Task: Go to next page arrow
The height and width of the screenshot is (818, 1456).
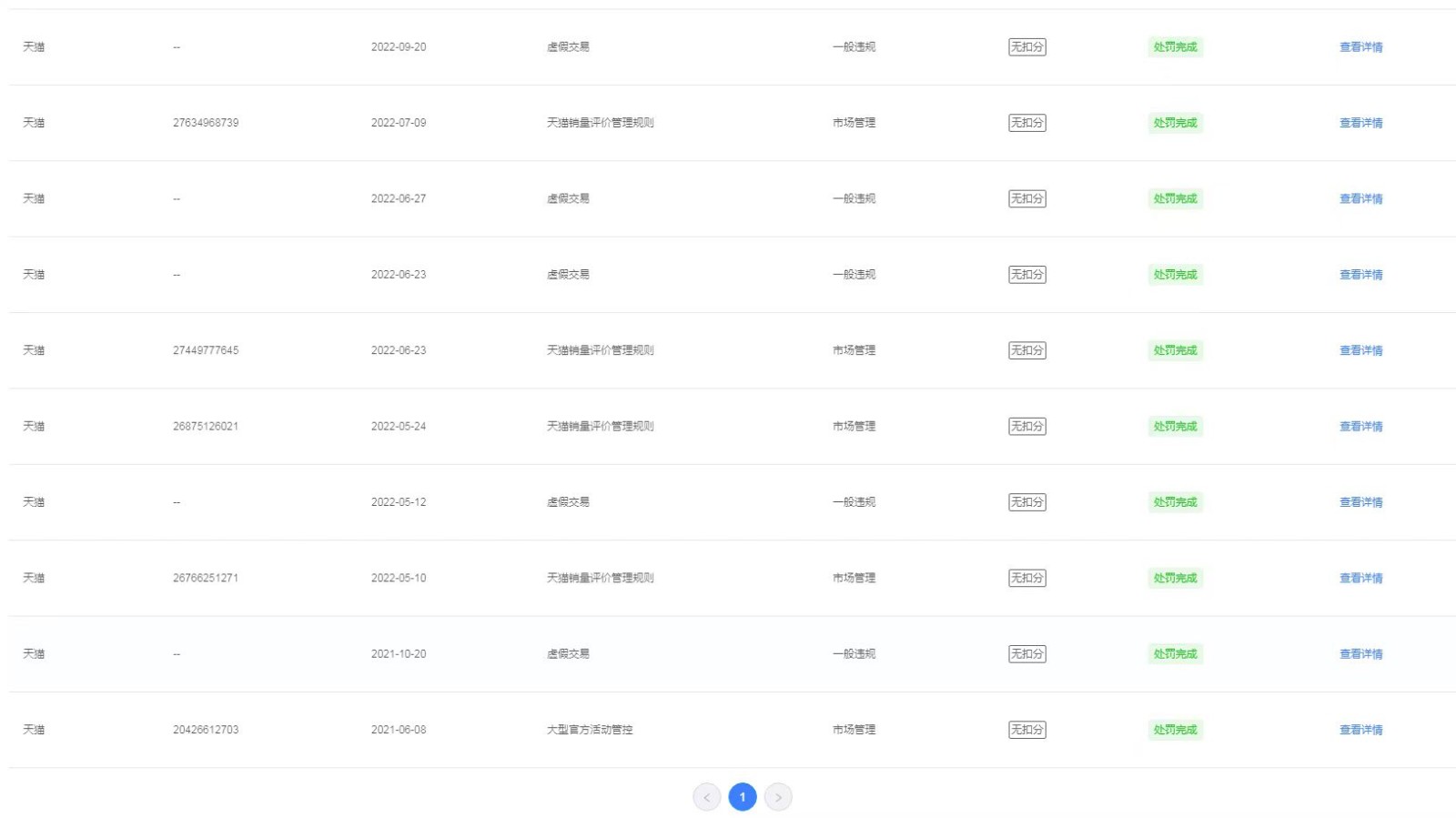Action: click(778, 797)
